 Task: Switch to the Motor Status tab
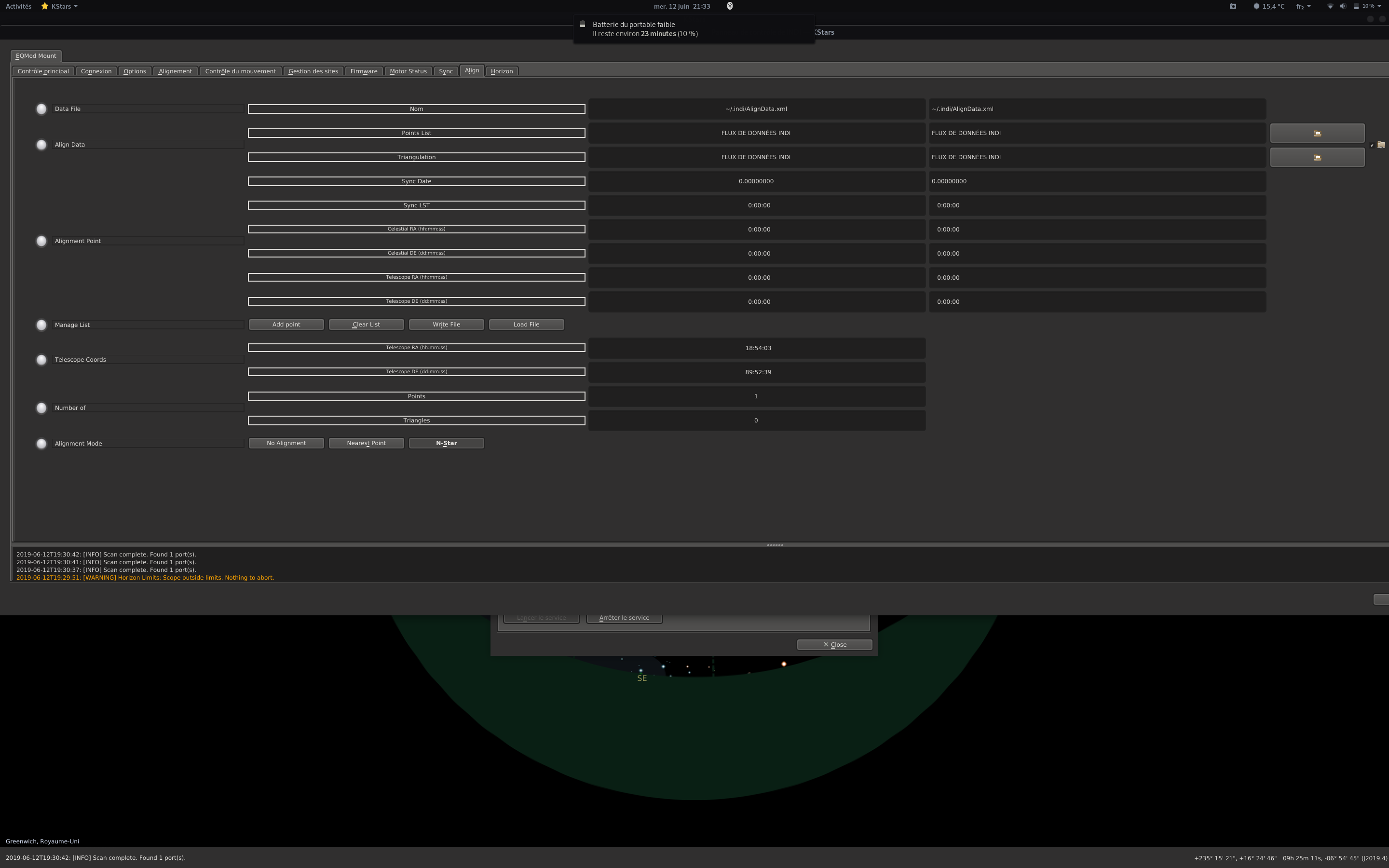pyautogui.click(x=408, y=71)
